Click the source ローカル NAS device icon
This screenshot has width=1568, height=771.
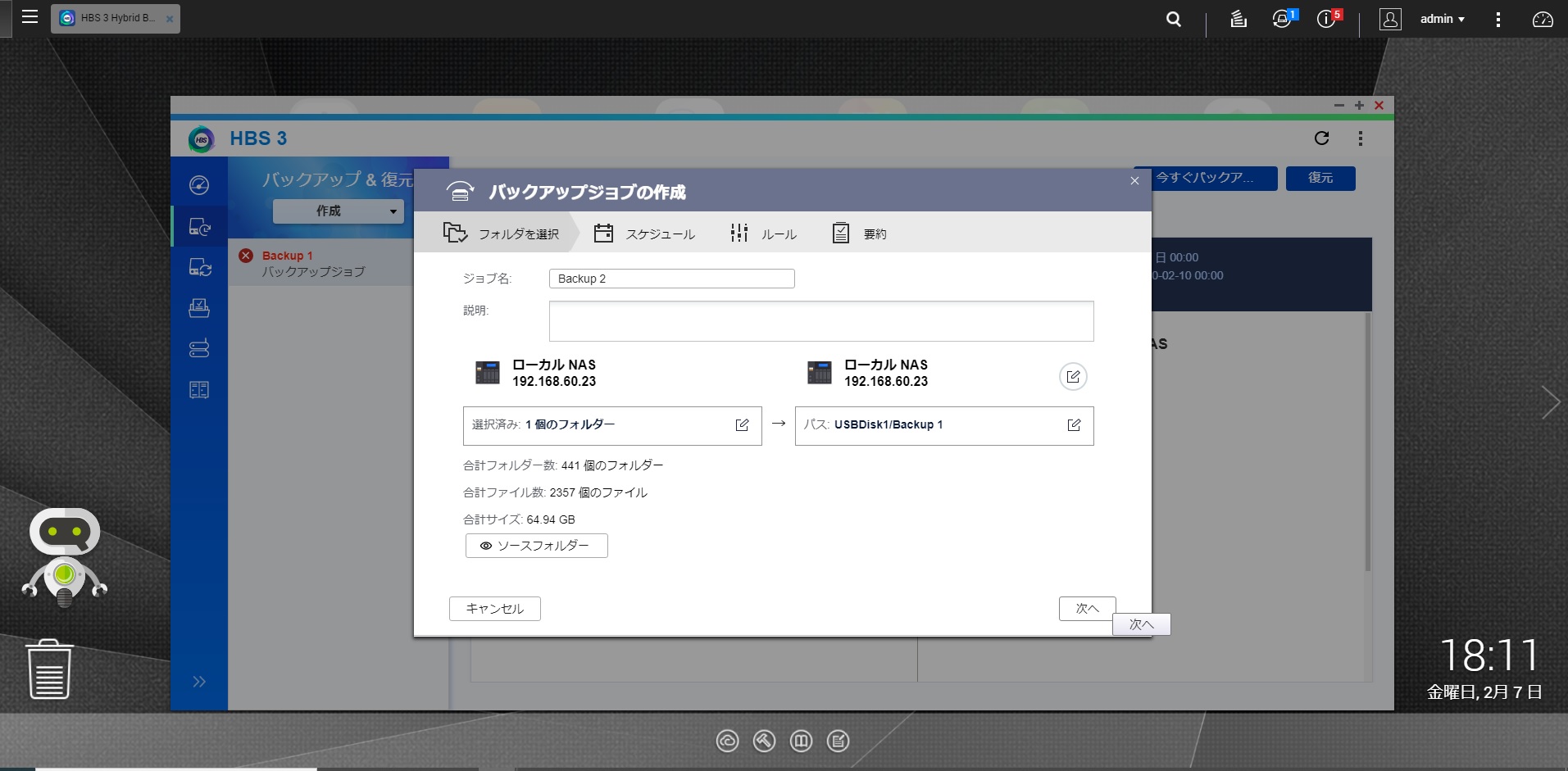[488, 373]
